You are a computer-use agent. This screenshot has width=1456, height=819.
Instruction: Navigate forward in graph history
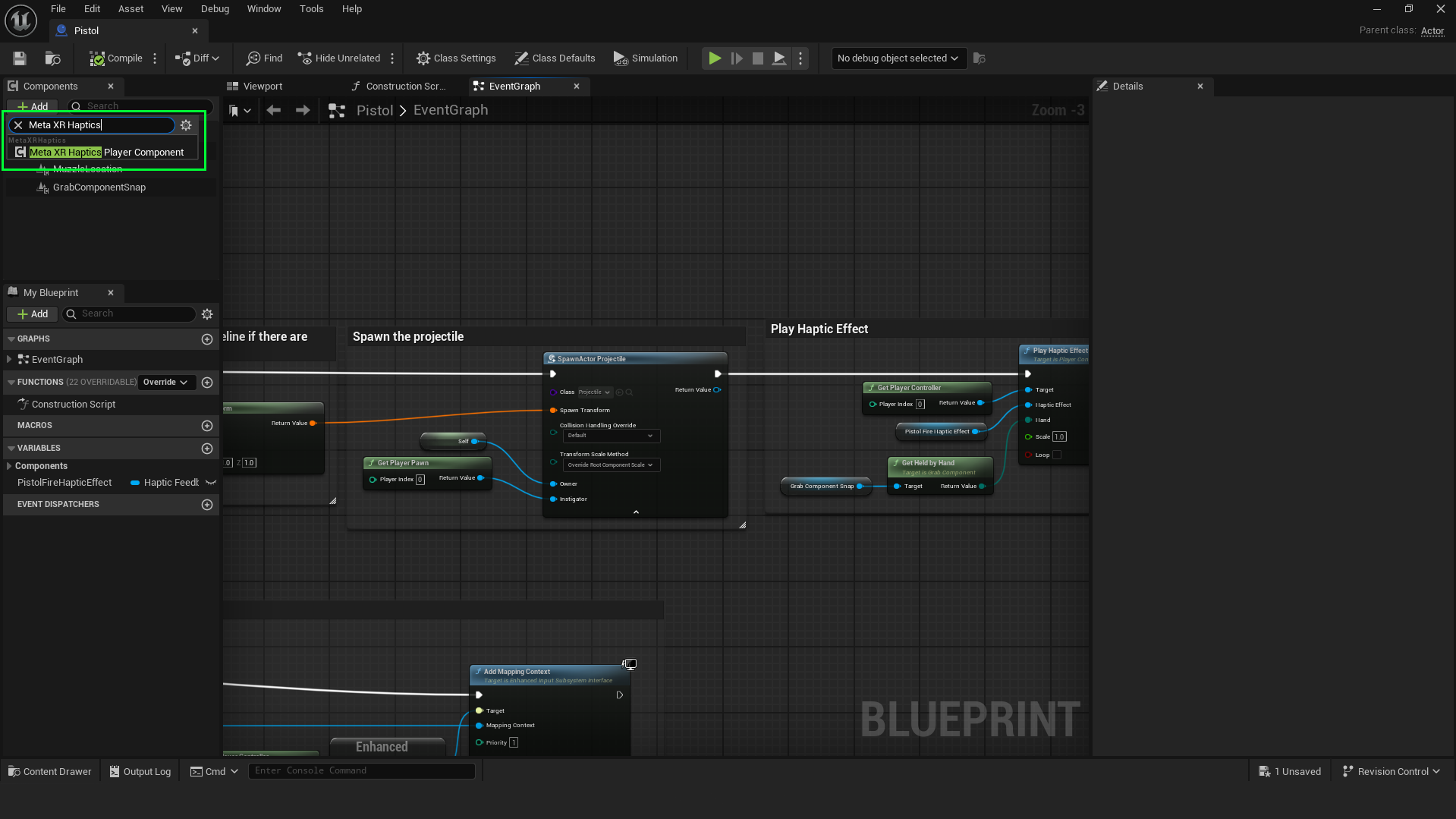pyautogui.click(x=303, y=111)
